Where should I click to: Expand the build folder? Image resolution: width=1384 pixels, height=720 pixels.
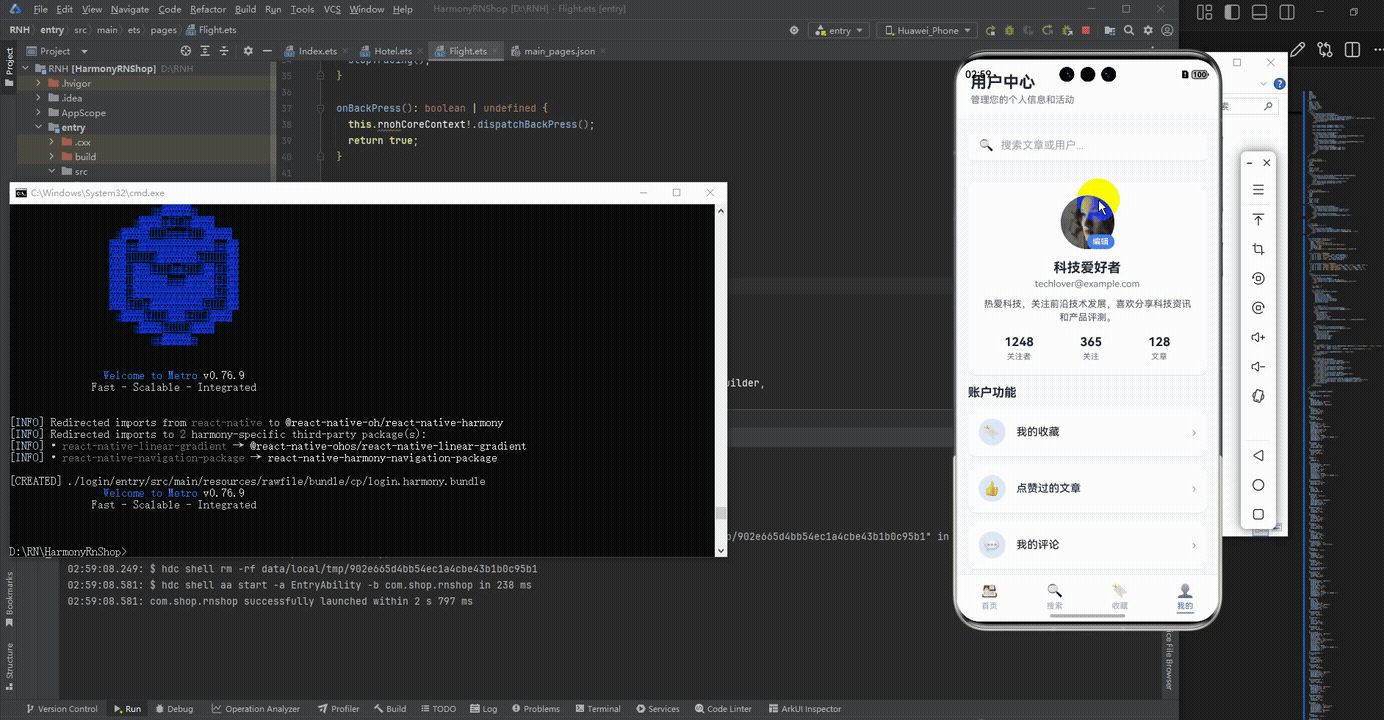point(52,157)
